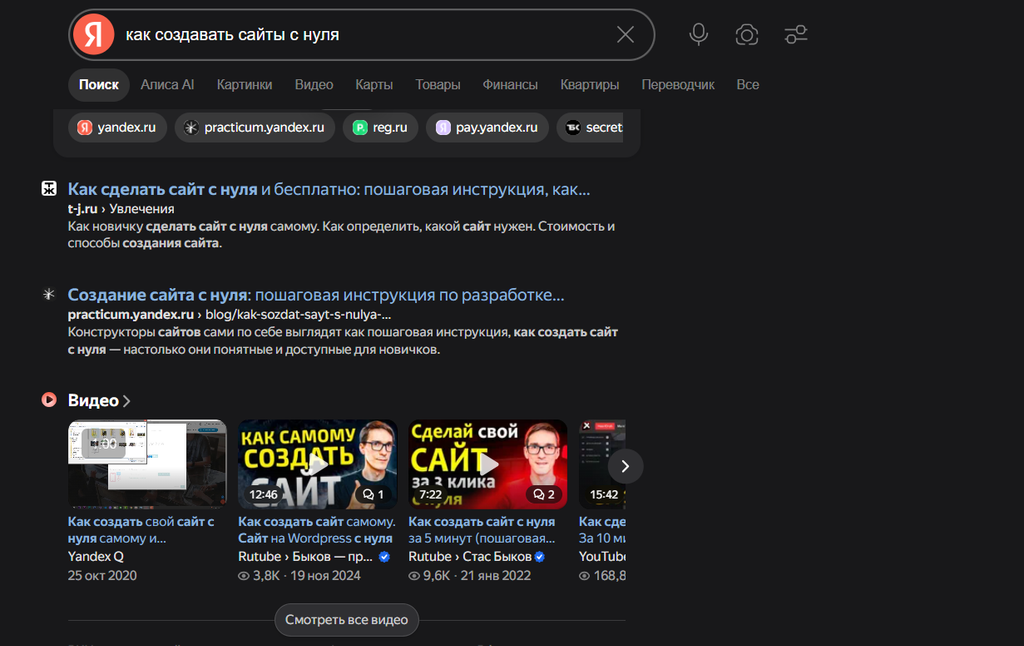Click verified badge next to 'Быков — пр...'
The image size is (1024, 646).
(384, 557)
